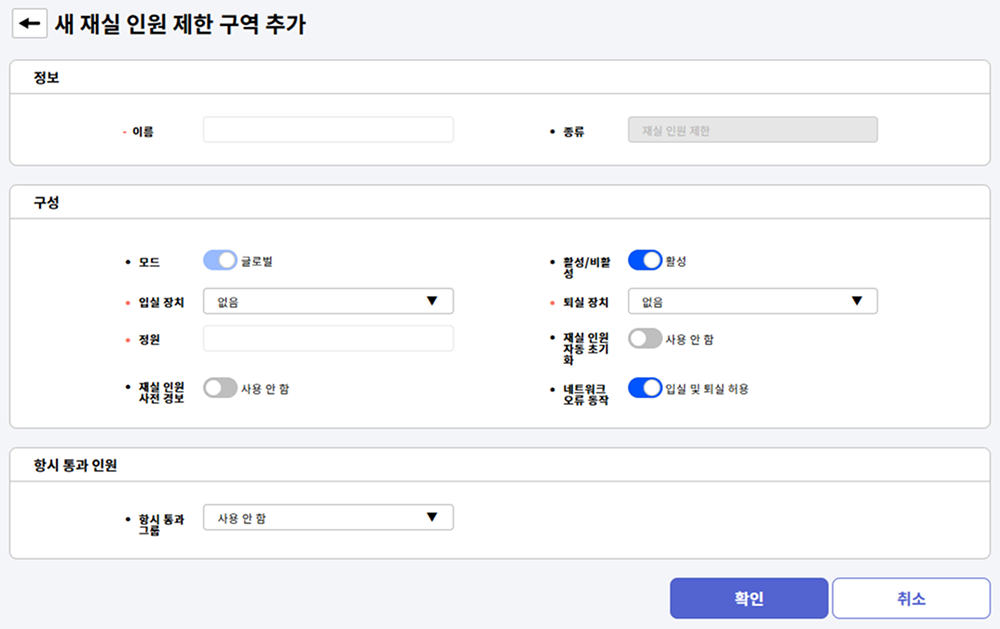
Task: Expand the 퇴실 장치 dropdown
Action: (x=752, y=301)
